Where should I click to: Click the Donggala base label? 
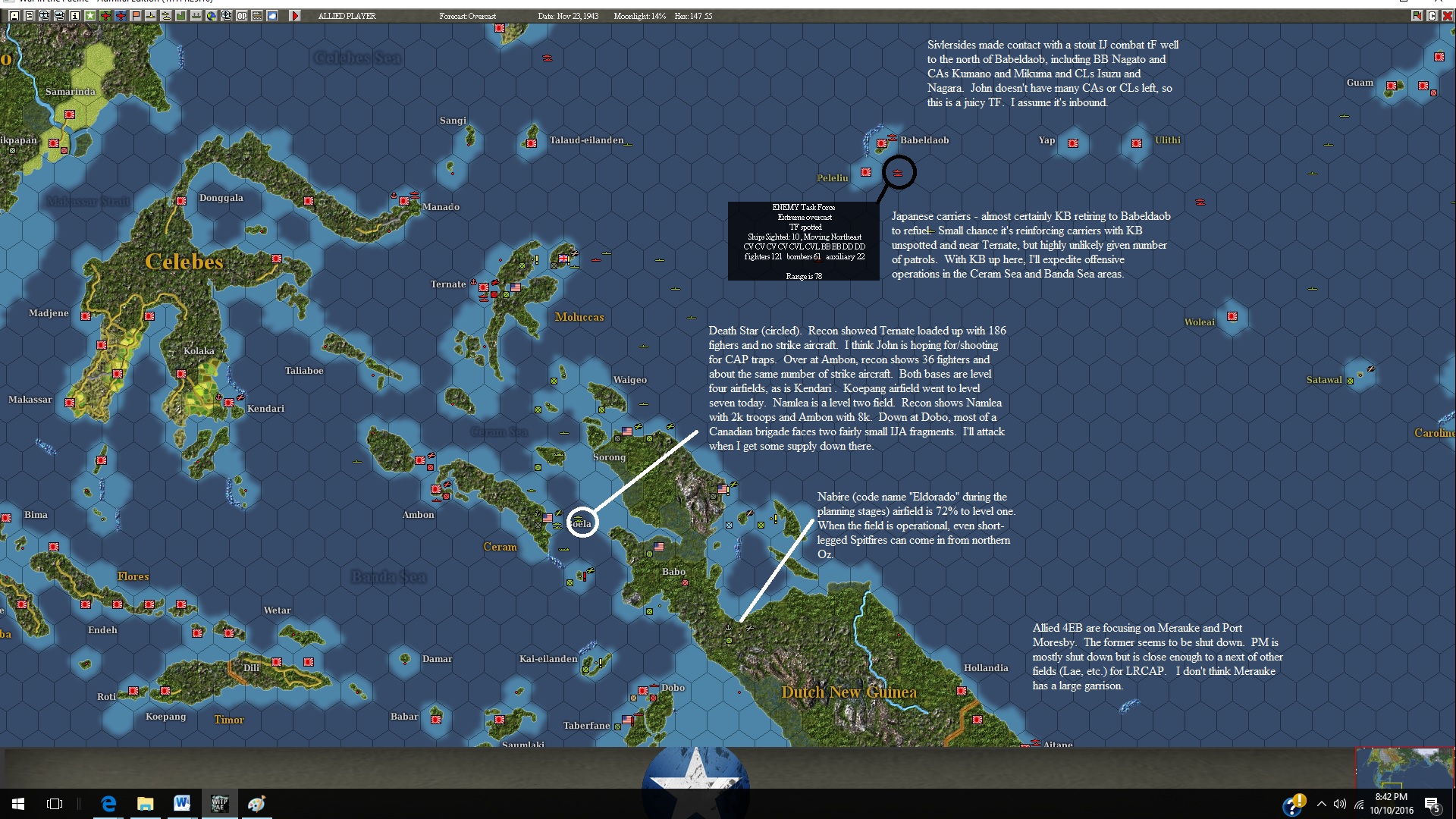tap(221, 198)
